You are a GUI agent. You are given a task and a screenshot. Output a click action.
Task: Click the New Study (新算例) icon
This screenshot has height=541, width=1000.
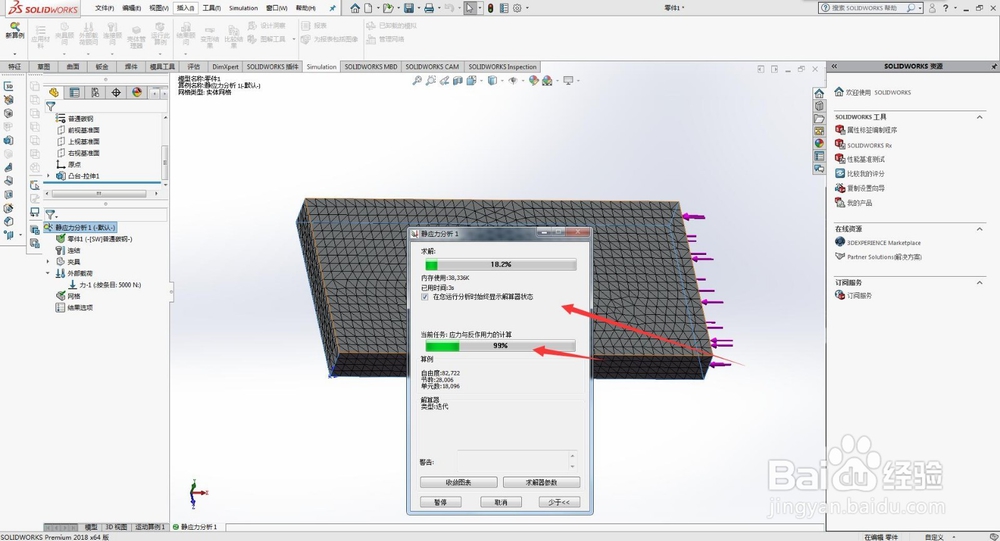point(14,30)
